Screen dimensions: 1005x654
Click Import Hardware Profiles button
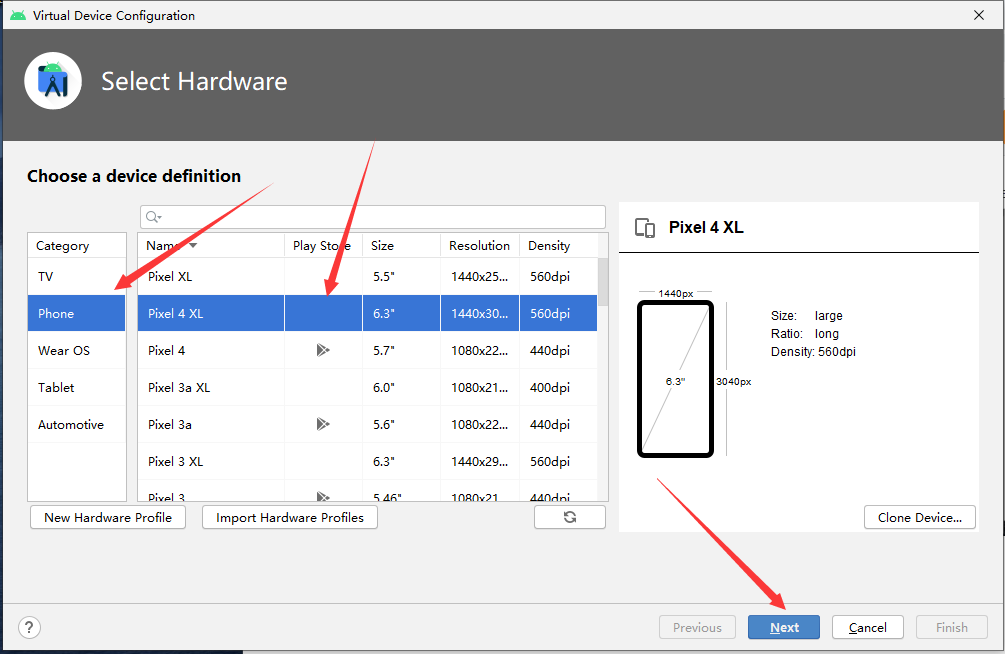(x=290, y=517)
